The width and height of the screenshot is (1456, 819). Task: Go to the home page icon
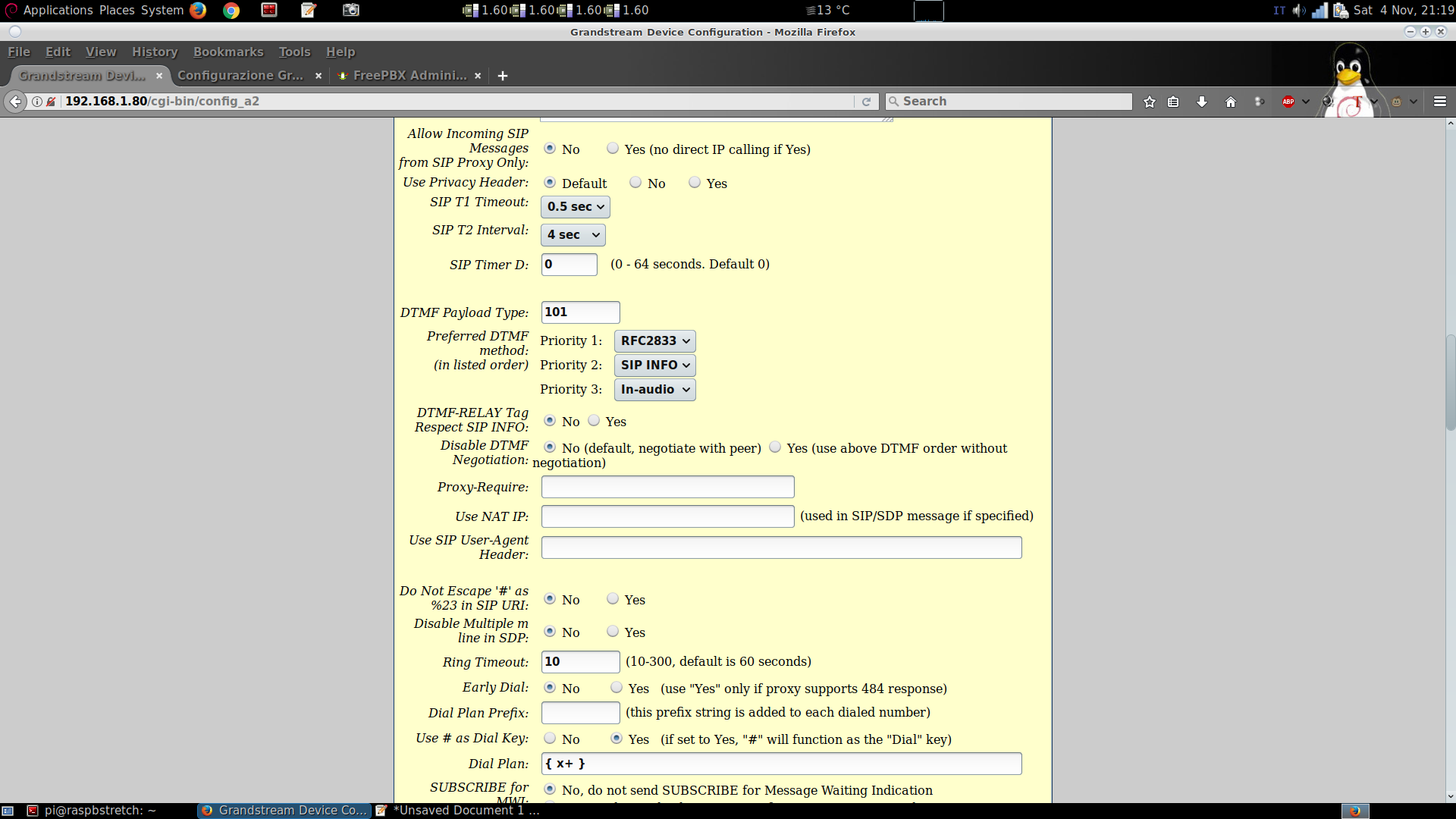tap(1231, 102)
